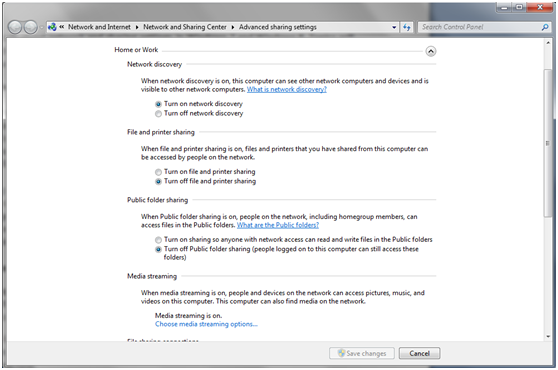Click the scrollbar up arrow
This screenshot has width=558, height=370.
coord(548,43)
